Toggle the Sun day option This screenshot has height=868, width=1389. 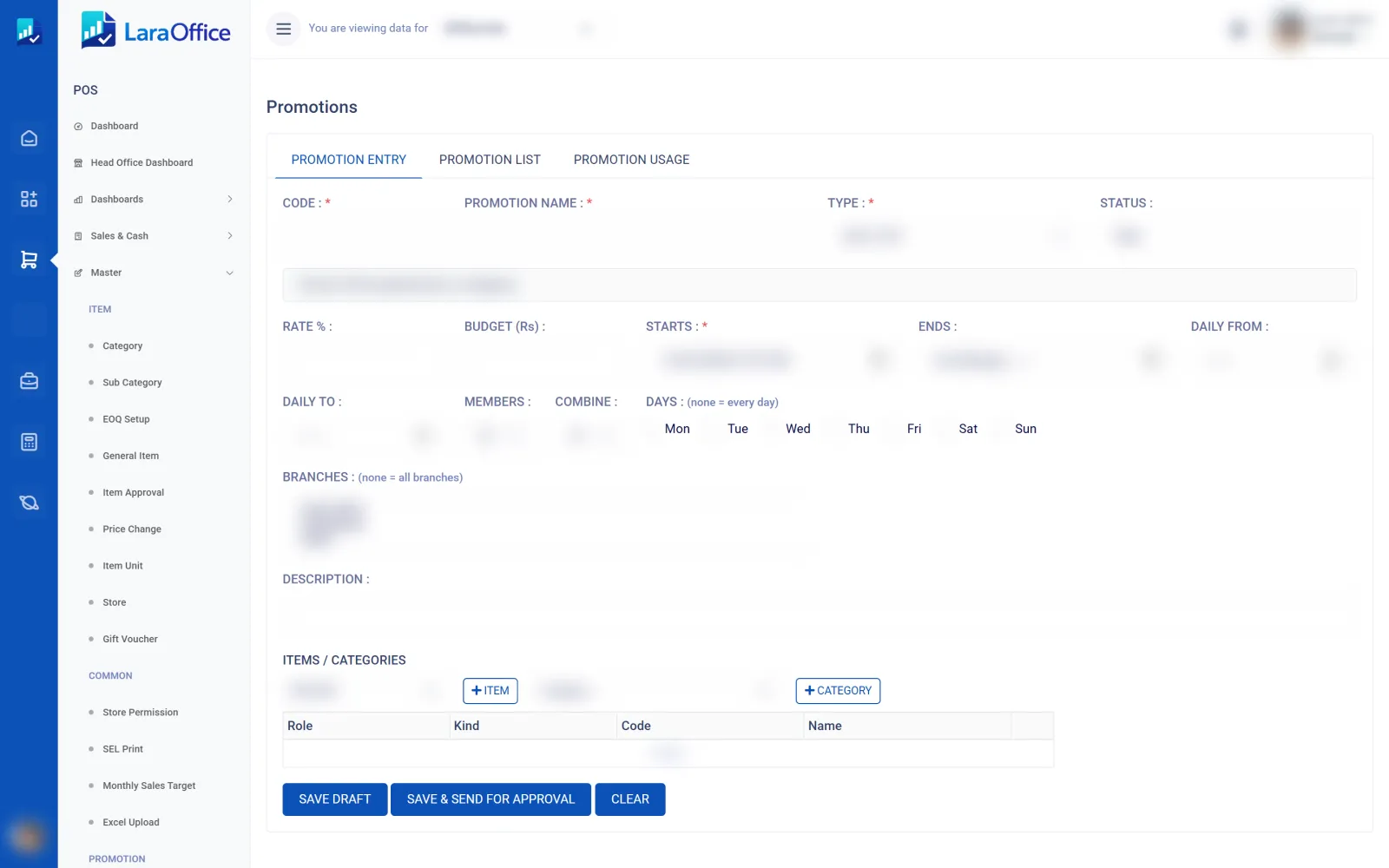click(x=1025, y=429)
